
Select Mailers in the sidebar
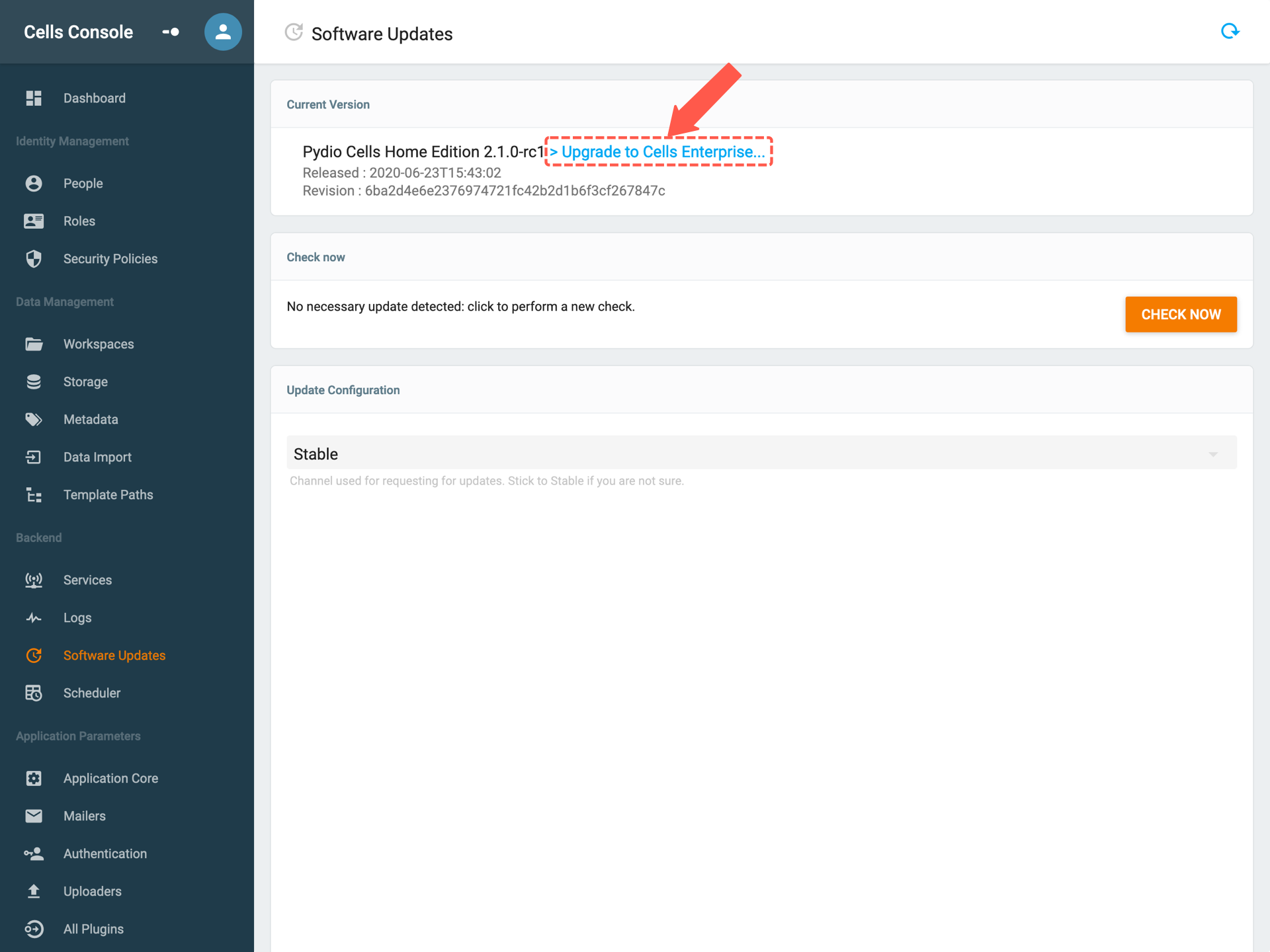click(85, 816)
